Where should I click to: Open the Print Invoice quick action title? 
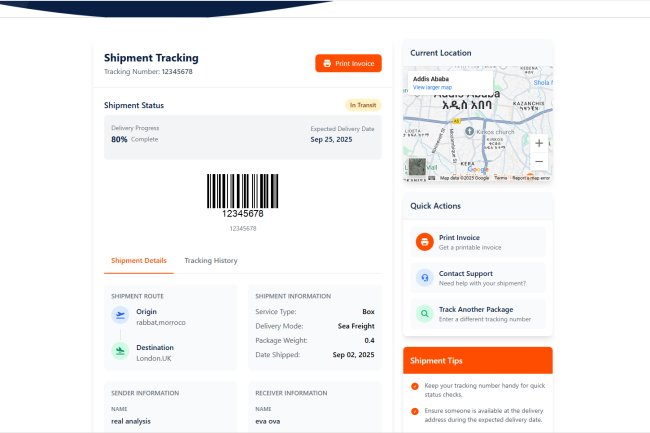click(459, 237)
